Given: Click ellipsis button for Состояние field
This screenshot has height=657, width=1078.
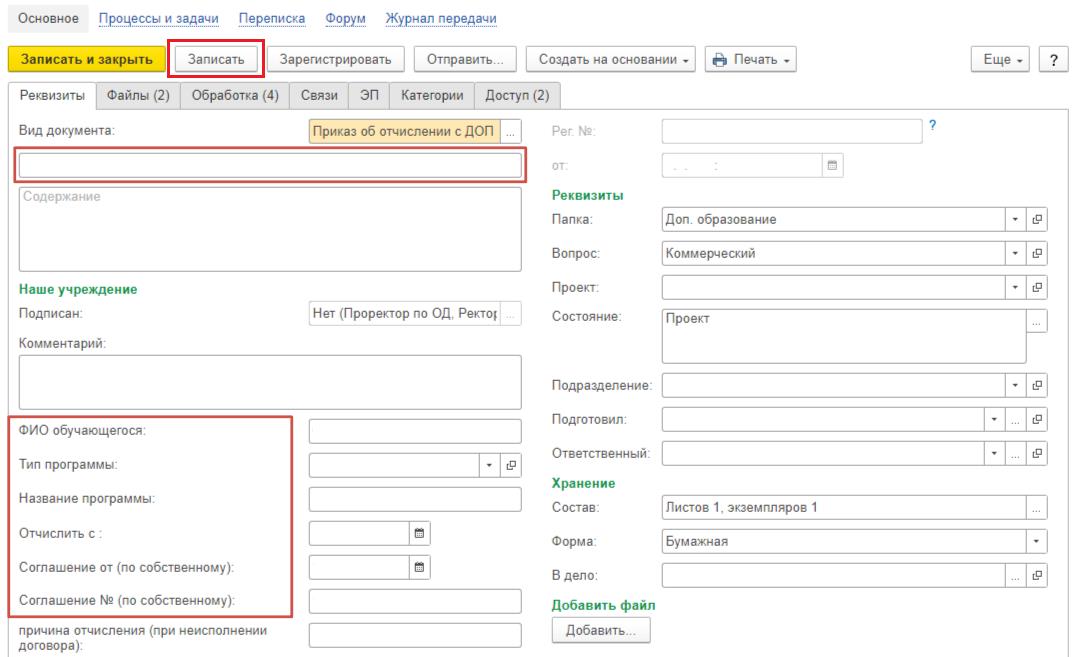Looking at the screenshot, I should [x=1037, y=321].
